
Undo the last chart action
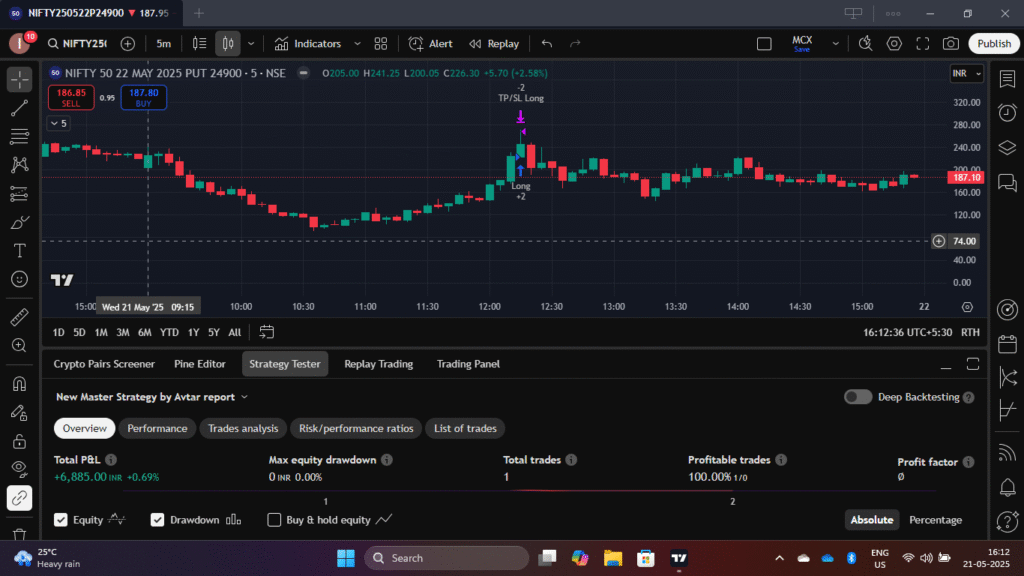click(x=547, y=44)
